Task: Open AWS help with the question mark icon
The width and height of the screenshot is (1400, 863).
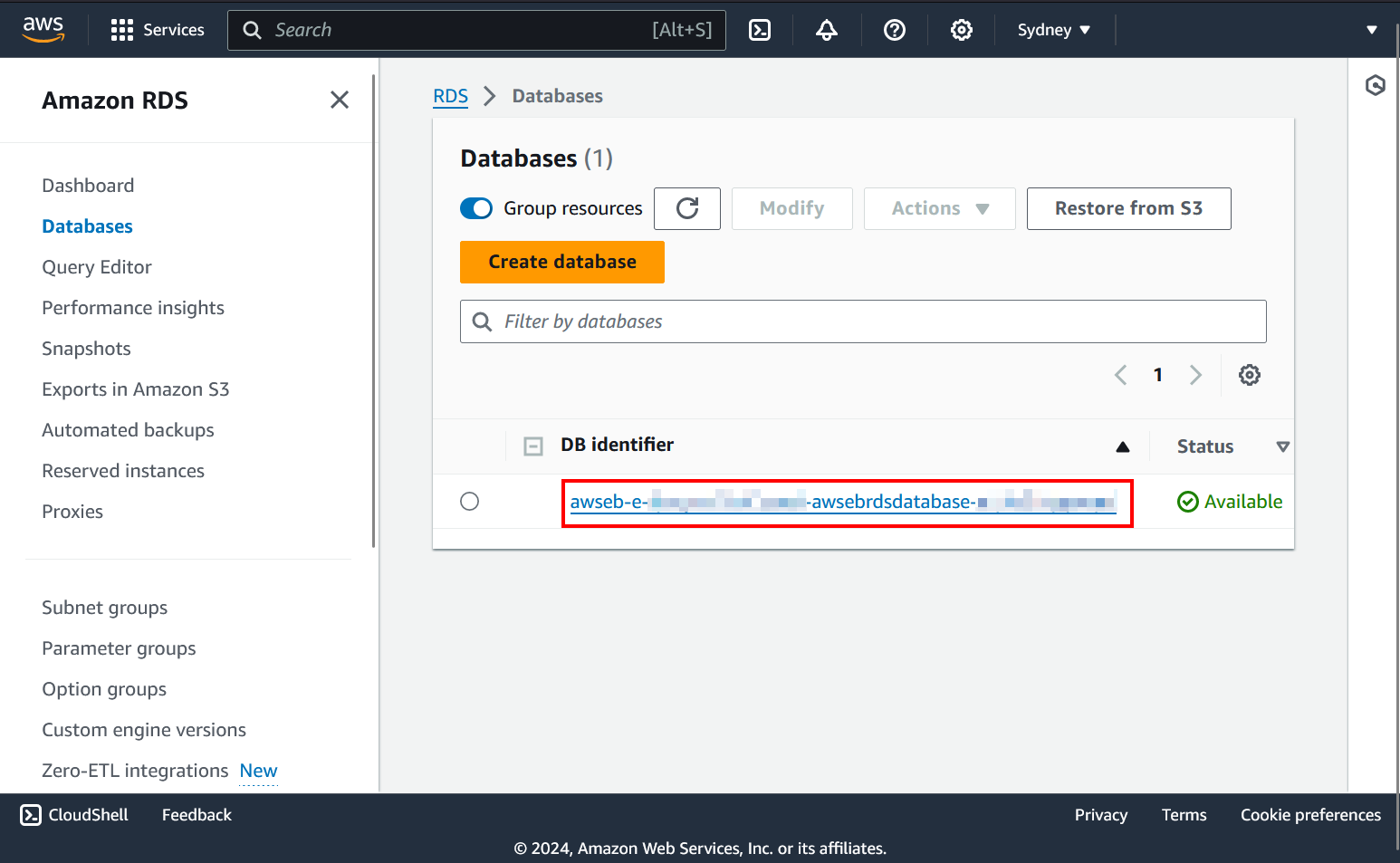Action: coord(894,29)
